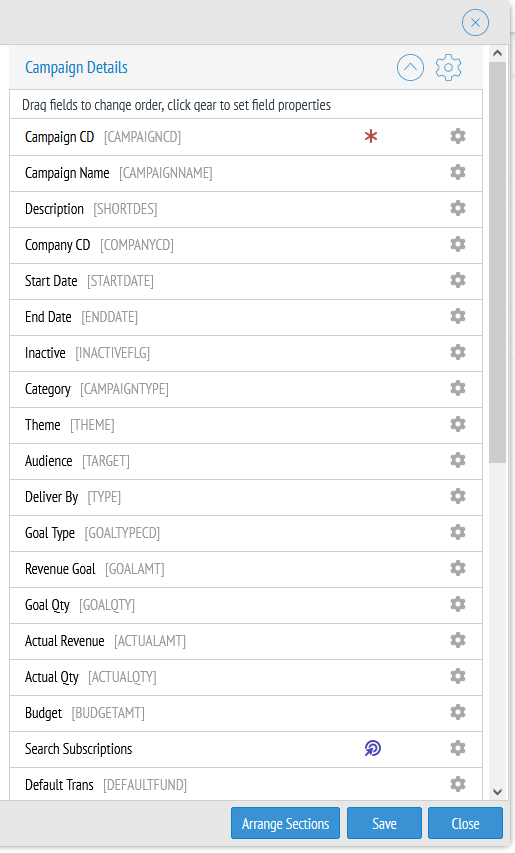The height and width of the screenshot is (853, 515).
Task: Click the scrollbar up arrow
Action: tap(497, 53)
